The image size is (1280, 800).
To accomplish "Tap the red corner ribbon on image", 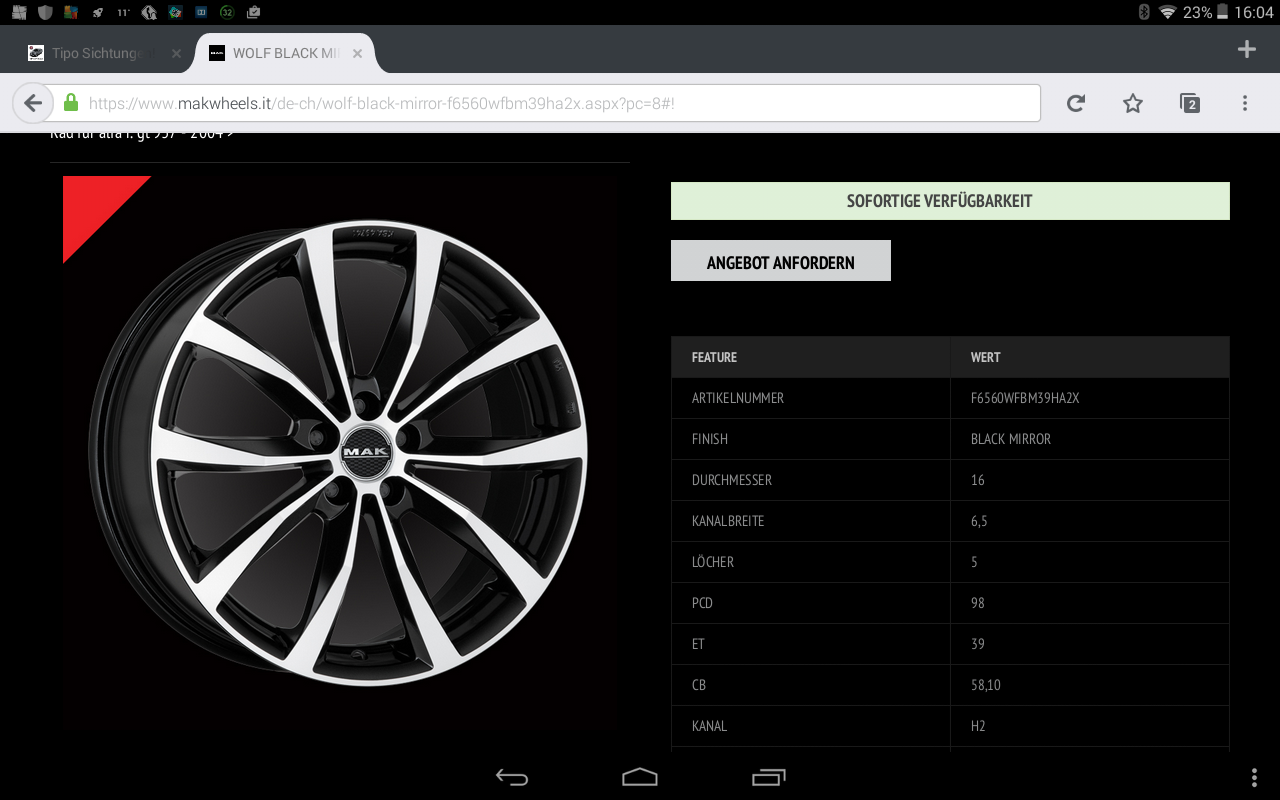I will (x=92, y=205).
